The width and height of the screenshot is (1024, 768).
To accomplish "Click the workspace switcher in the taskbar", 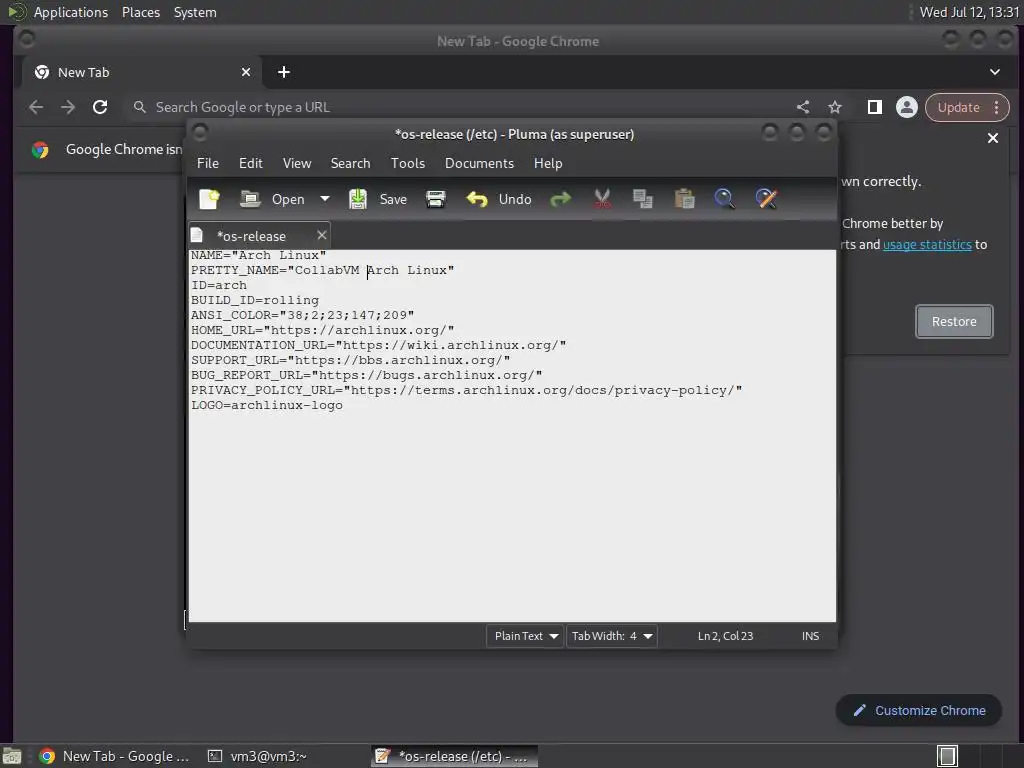I will (x=948, y=756).
